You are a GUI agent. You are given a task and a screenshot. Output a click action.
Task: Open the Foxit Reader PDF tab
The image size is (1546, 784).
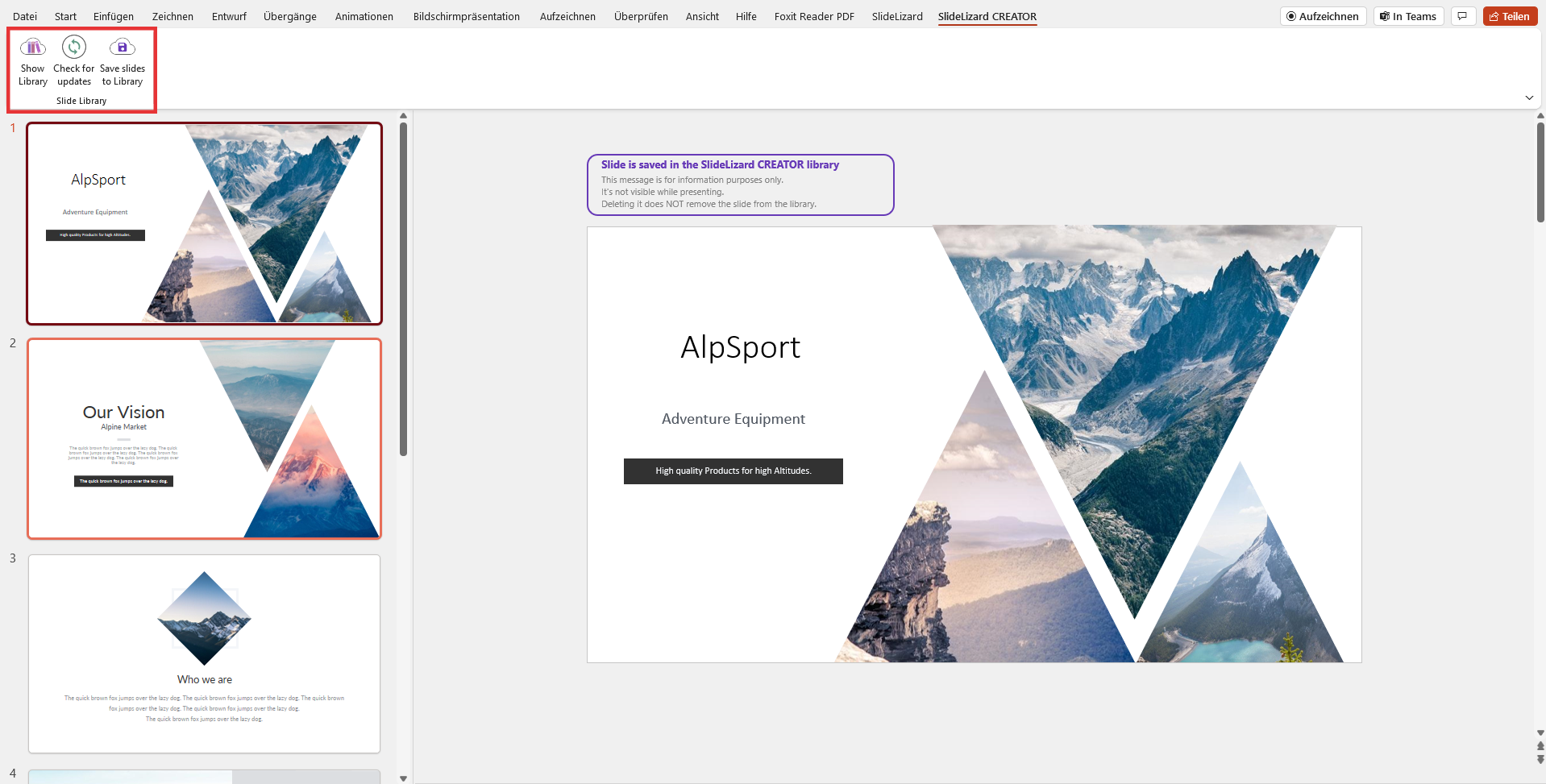(x=814, y=16)
